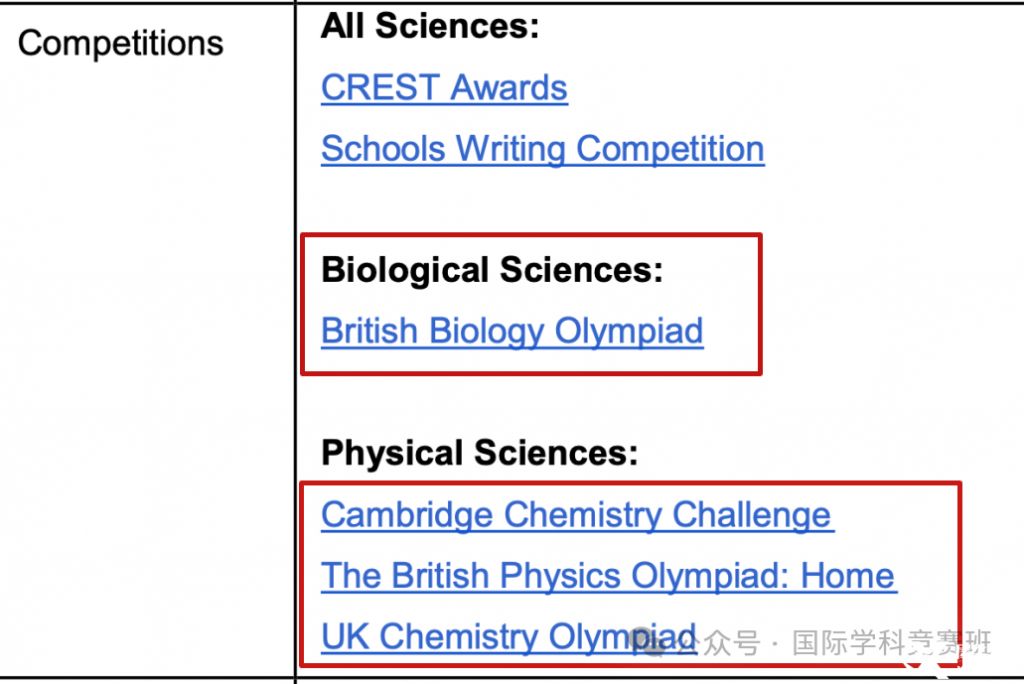
Task: Click the word Challenge in the Cambridge Chemistry link
Action: (x=751, y=515)
